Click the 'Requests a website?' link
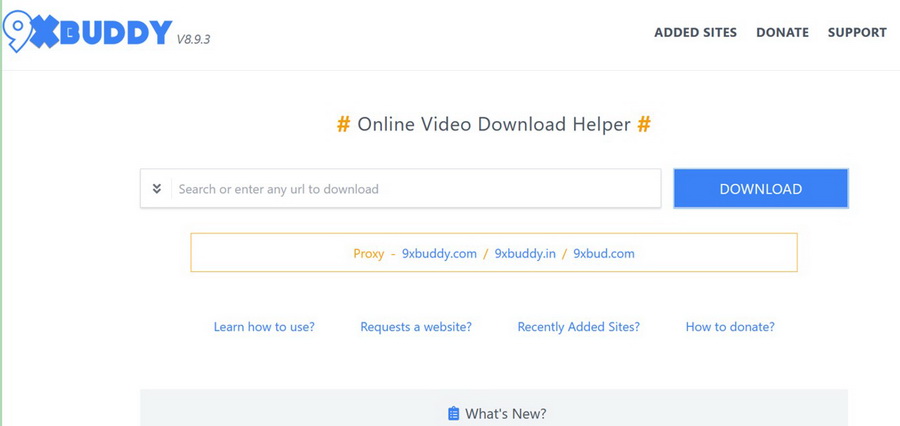This screenshot has height=426, width=900. pos(416,326)
